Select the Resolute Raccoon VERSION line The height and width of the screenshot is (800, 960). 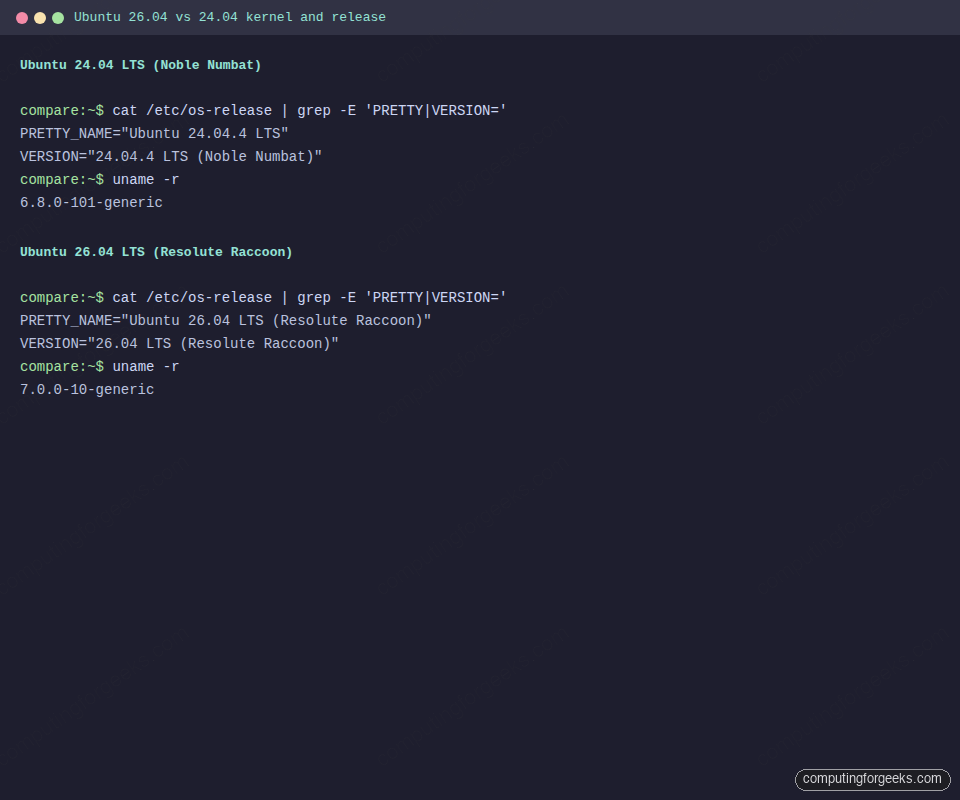point(178,343)
